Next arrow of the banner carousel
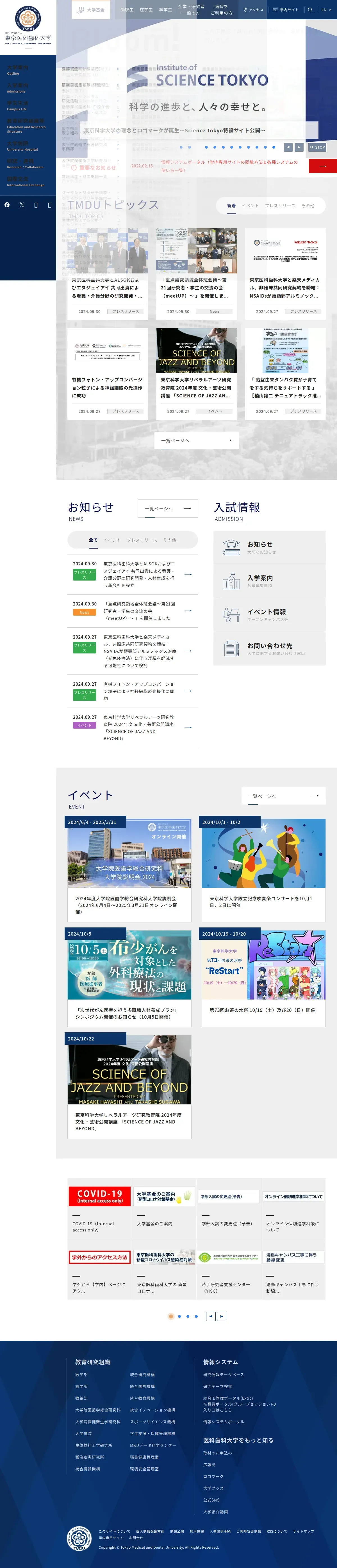Screen dimensions: 337x1568 [222, 1316]
